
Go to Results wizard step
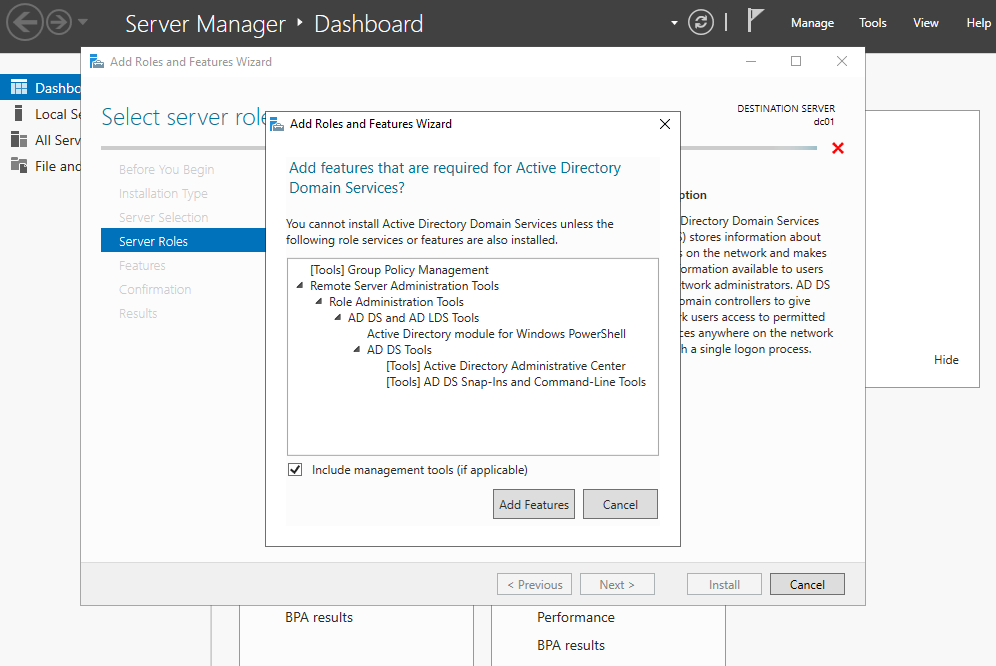point(138,313)
